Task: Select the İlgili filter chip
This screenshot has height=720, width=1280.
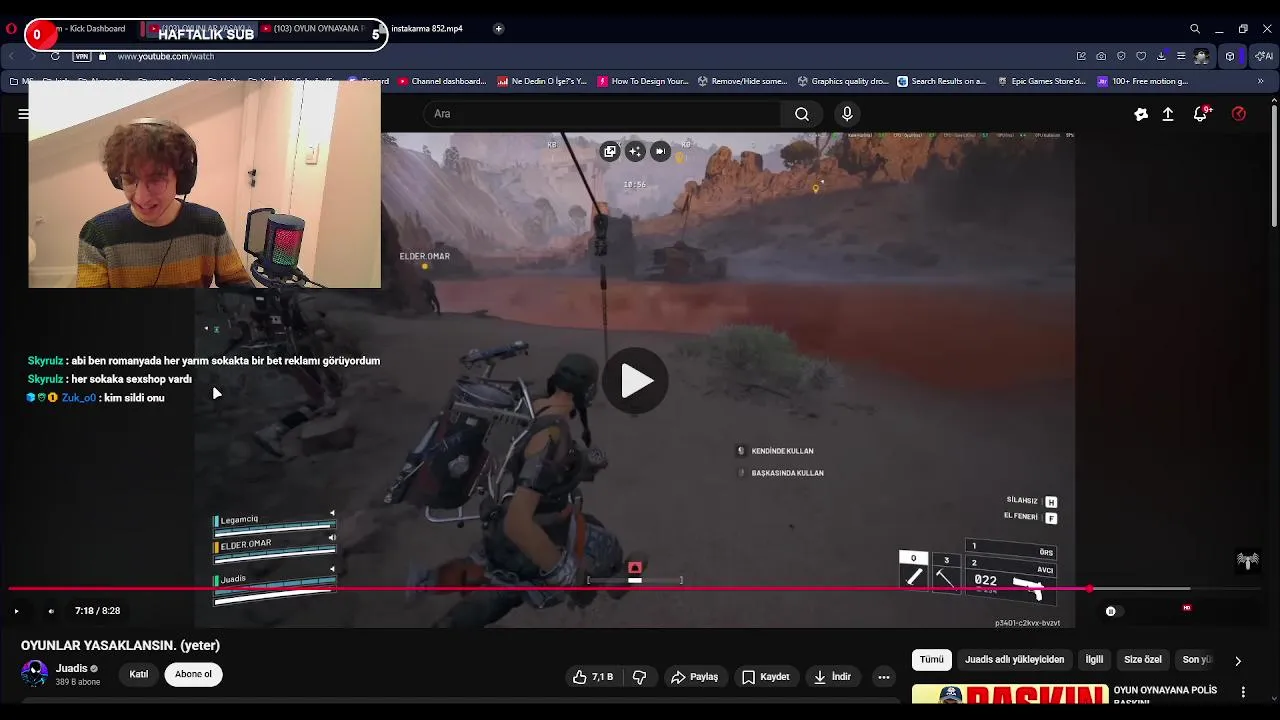Action: point(1095,660)
